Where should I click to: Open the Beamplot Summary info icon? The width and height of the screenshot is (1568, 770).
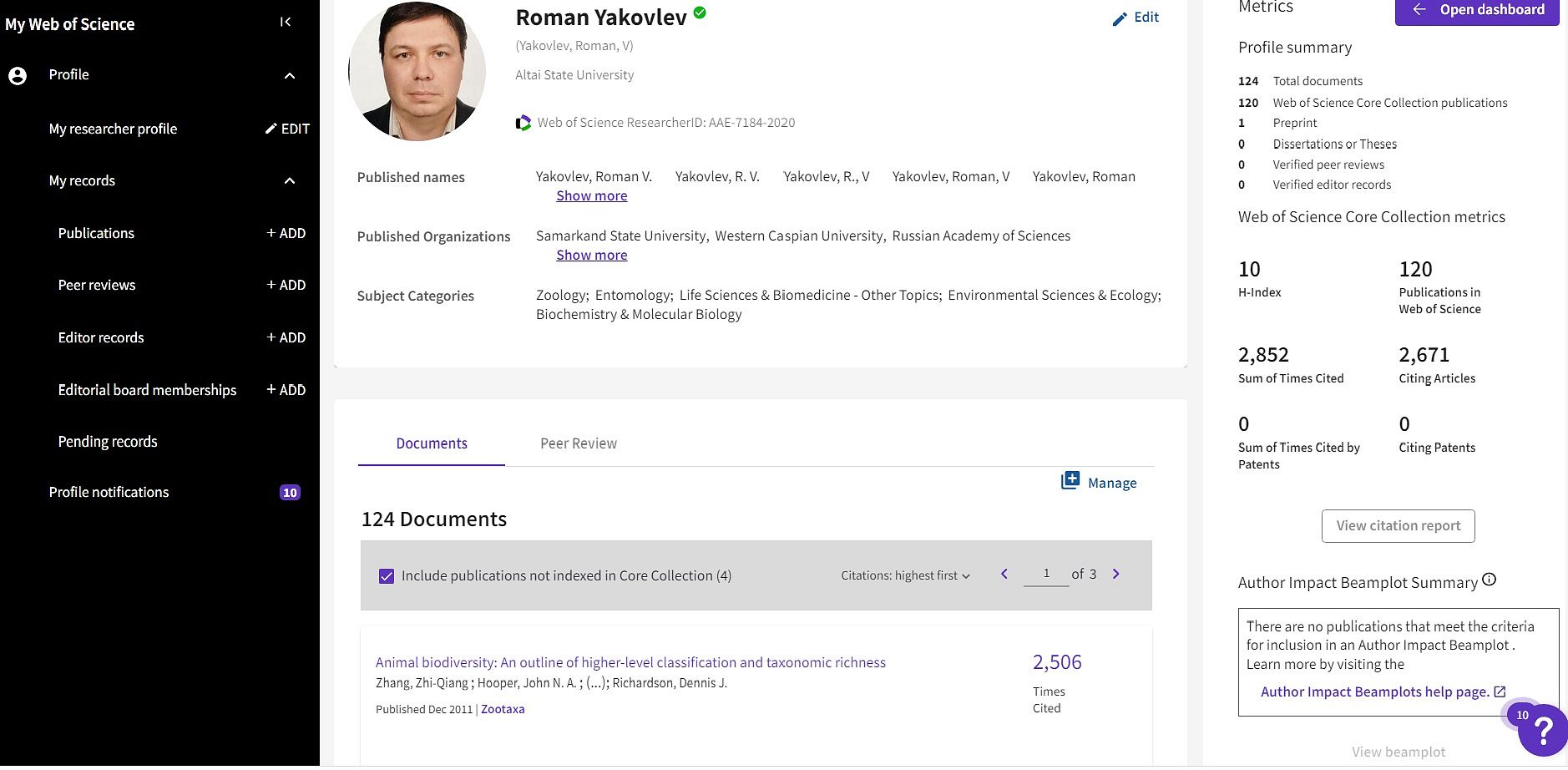[1489, 580]
